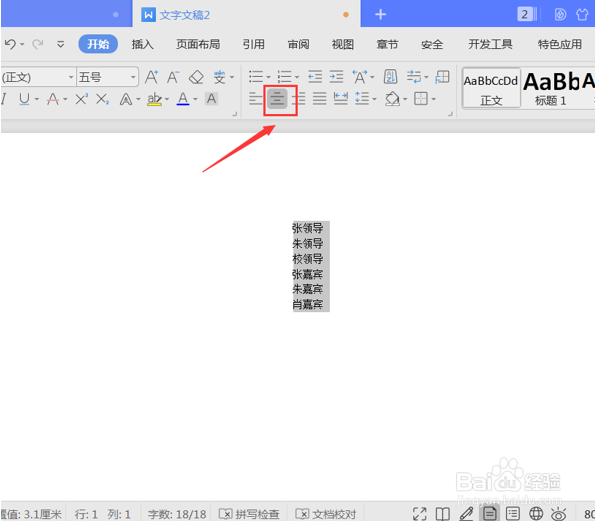The image size is (595, 521).
Task: Create a new tab with plus button
Action: (380, 15)
